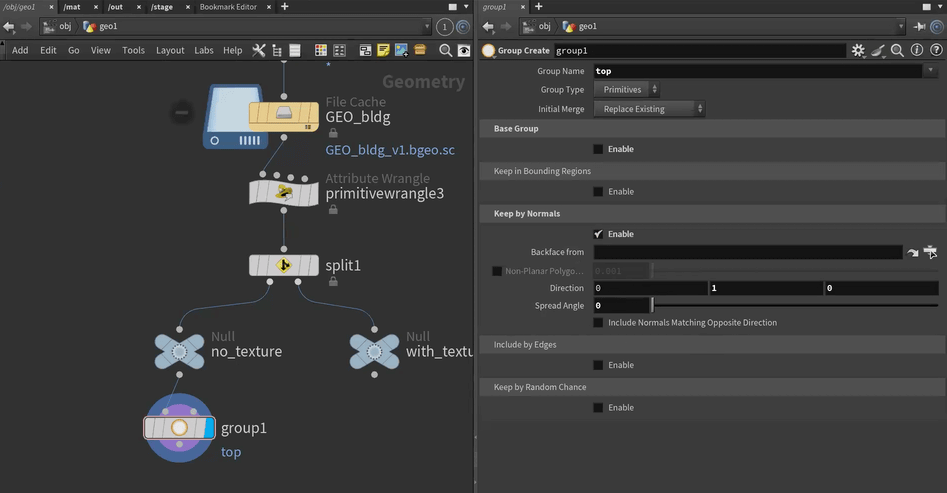Toggle the pin icon on parameter pane

coord(920,26)
